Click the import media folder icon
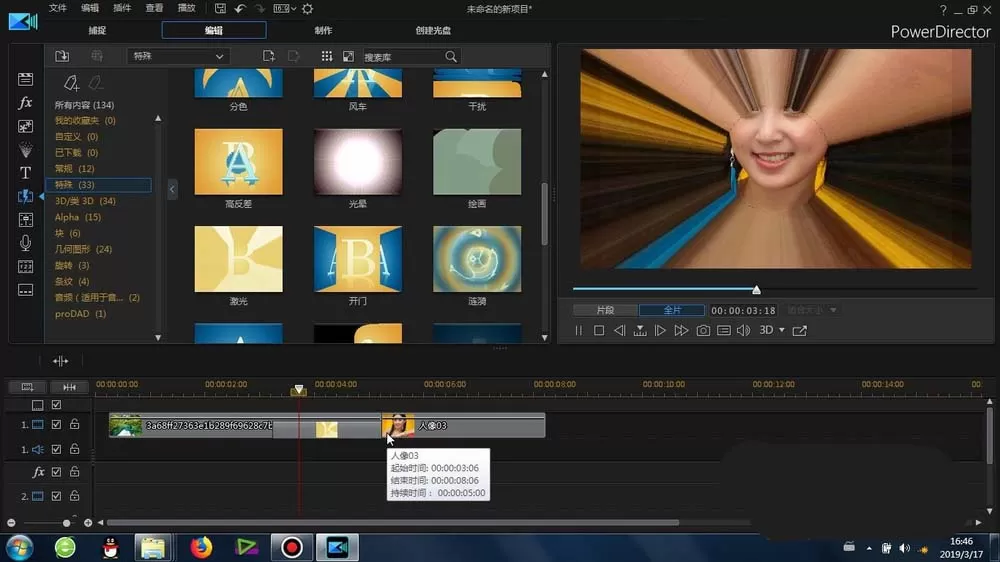The image size is (1000, 562). [x=62, y=56]
